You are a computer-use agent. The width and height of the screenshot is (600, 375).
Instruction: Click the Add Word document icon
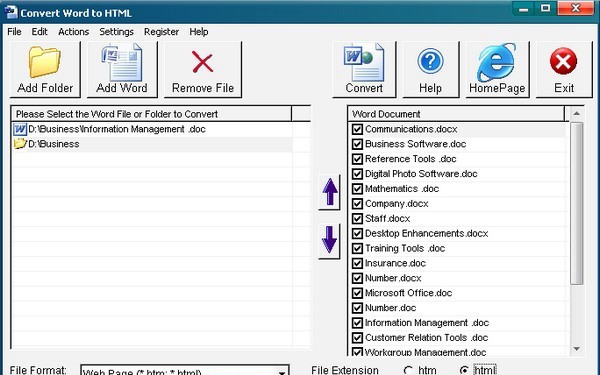tap(122, 69)
